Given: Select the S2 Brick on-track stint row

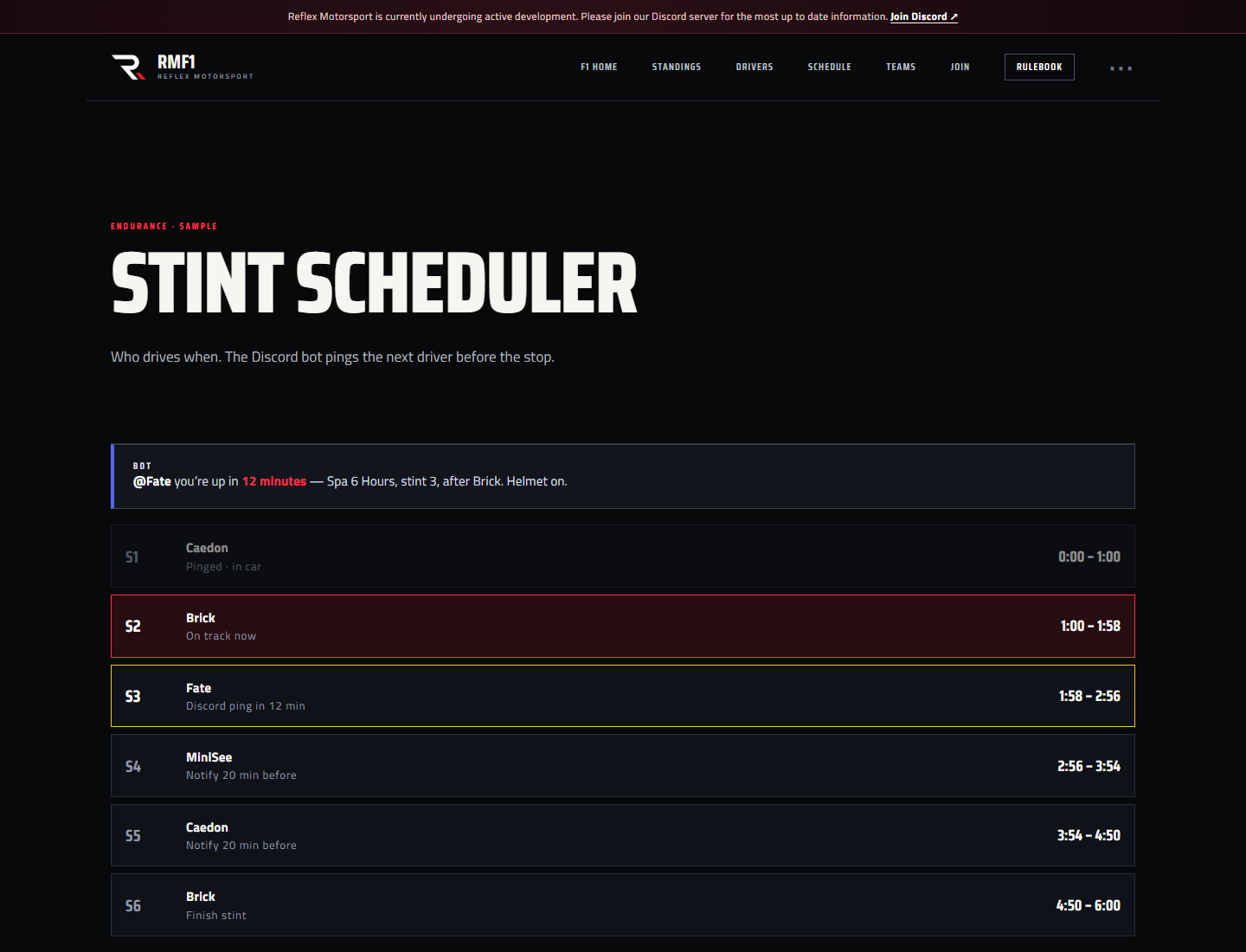Looking at the screenshot, I should coord(623,626).
